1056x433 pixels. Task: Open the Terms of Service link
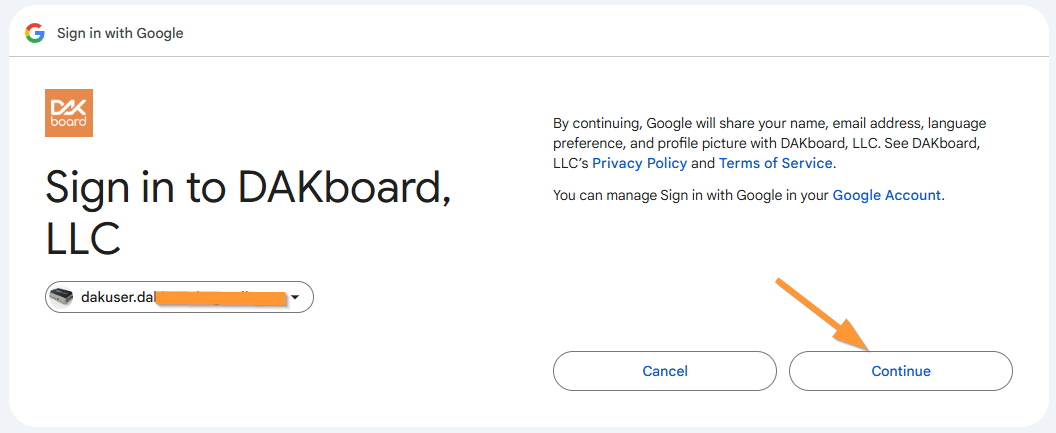[x=776, y=163]
